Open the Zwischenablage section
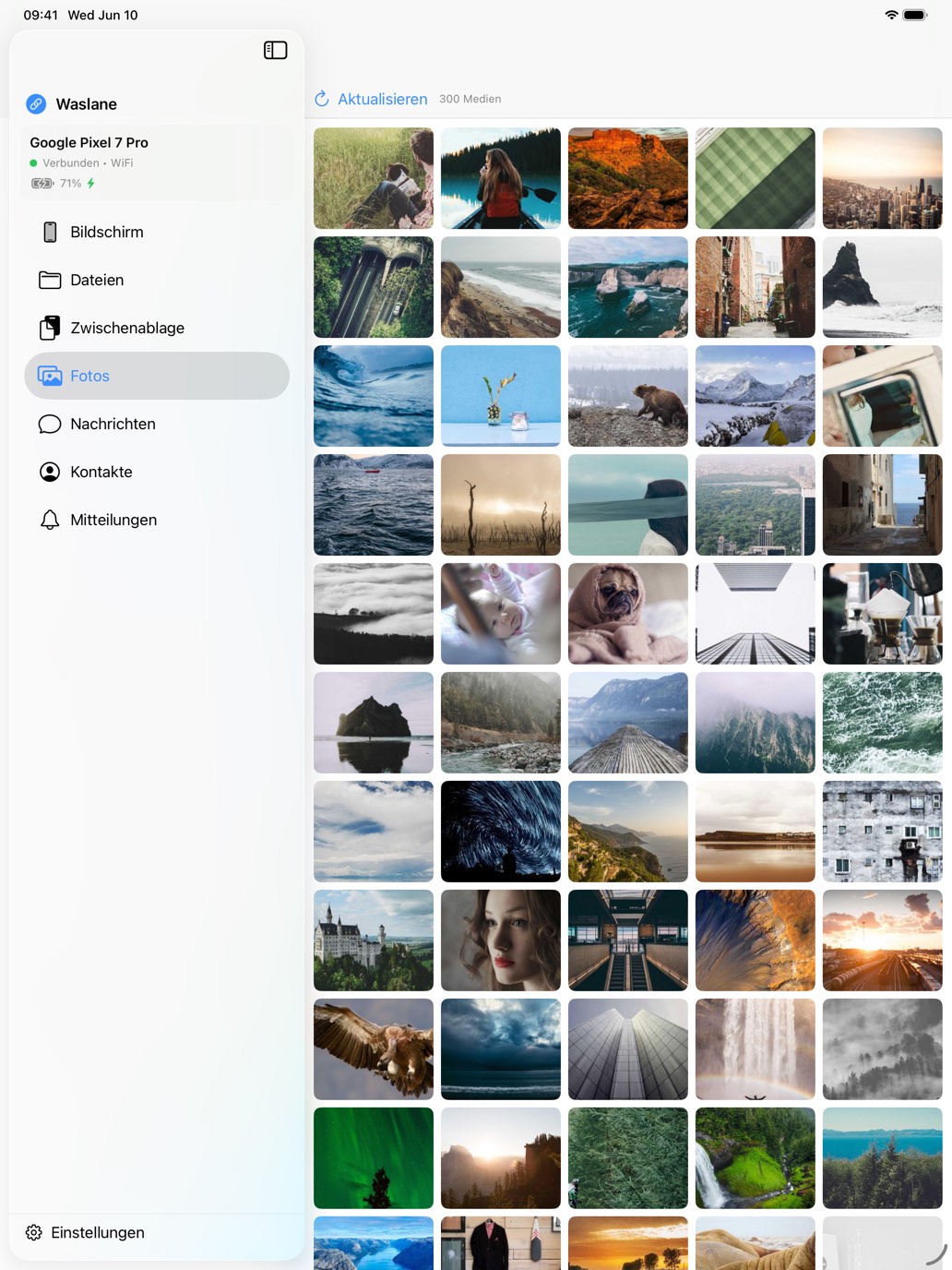 (x=157, y=328)
